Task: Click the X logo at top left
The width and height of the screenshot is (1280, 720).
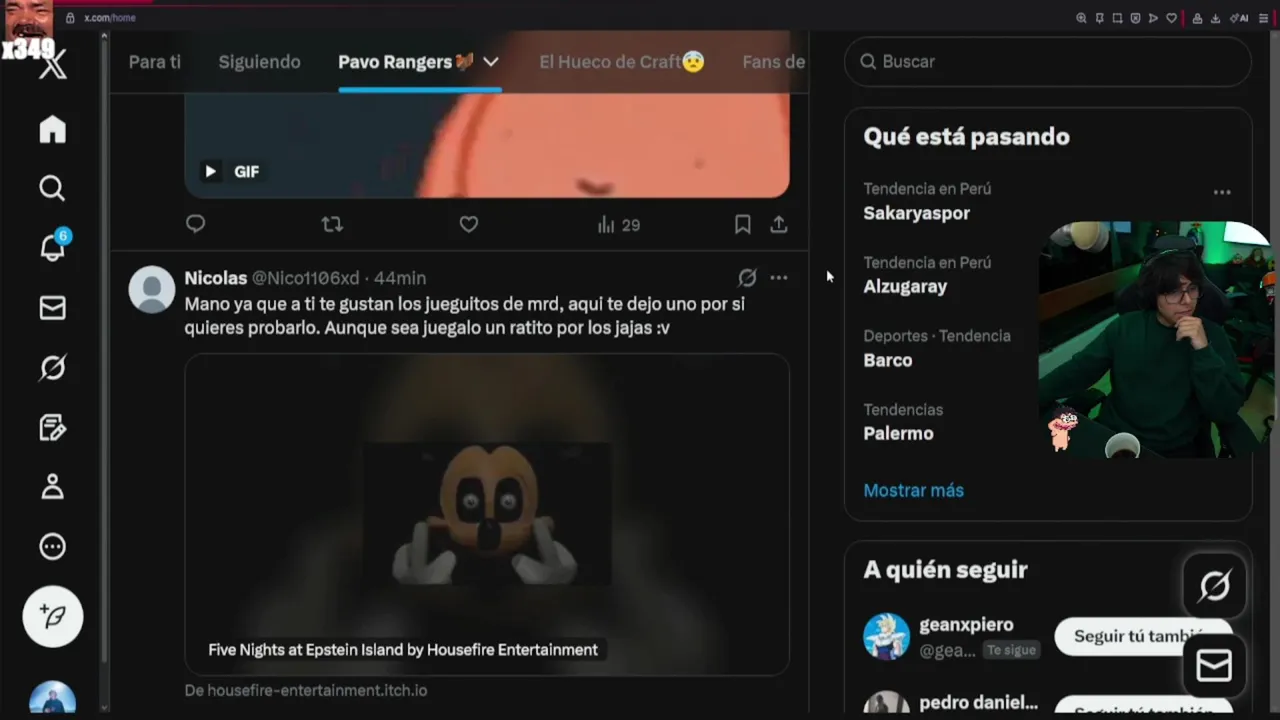Action: 54,67
